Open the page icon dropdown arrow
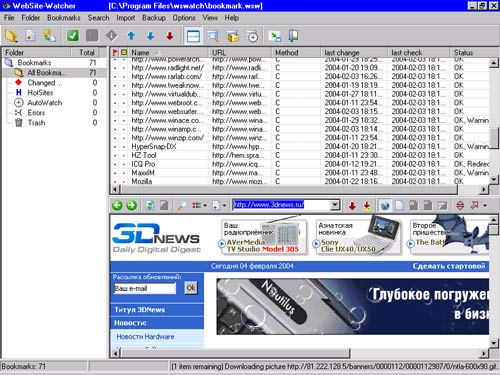The height and width of the screenshot is (375, 500). pyautogui.click(x=224, y=206)
